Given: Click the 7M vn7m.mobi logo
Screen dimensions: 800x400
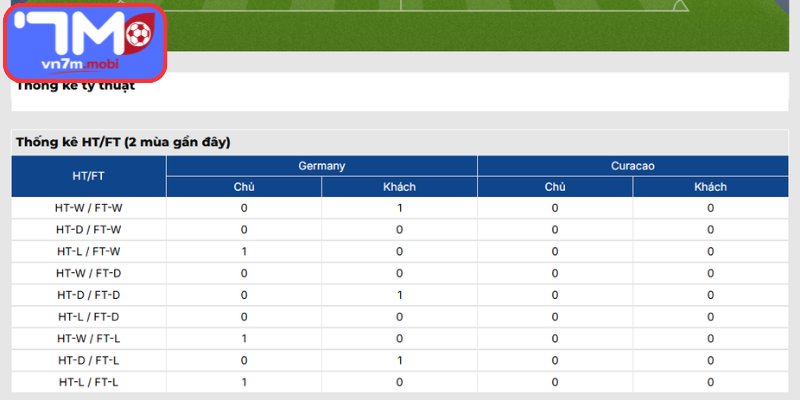Looking at the screenshot, I should click(x=86, y=43).
